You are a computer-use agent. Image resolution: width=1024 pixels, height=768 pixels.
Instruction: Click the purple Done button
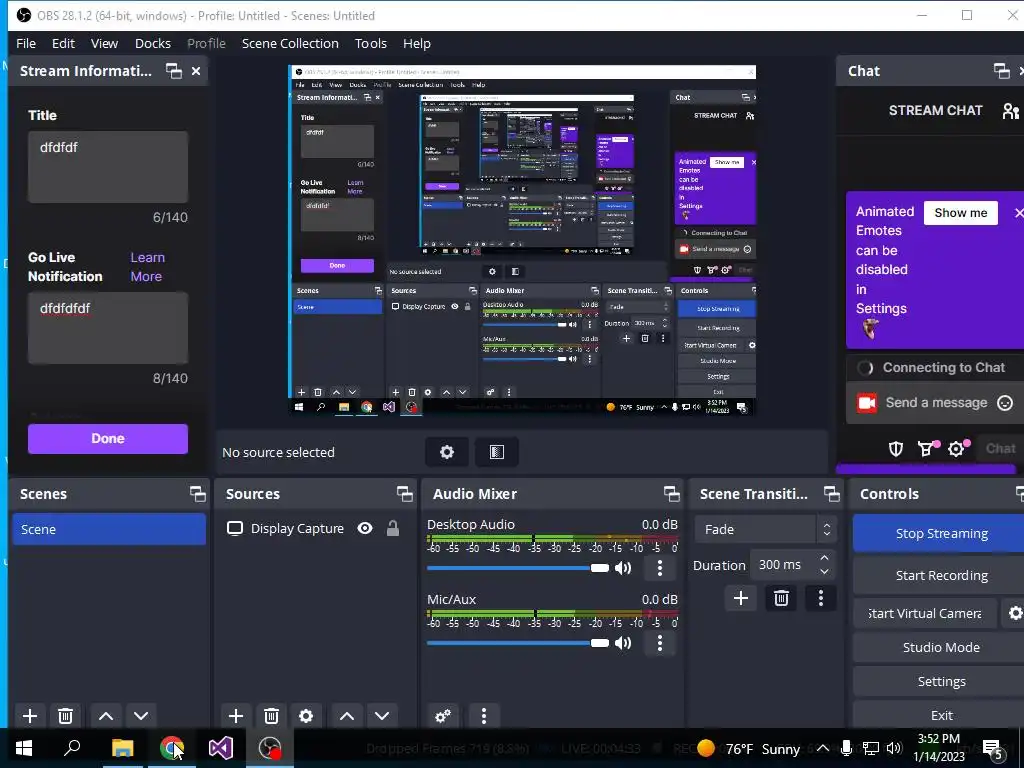(108, 439)
